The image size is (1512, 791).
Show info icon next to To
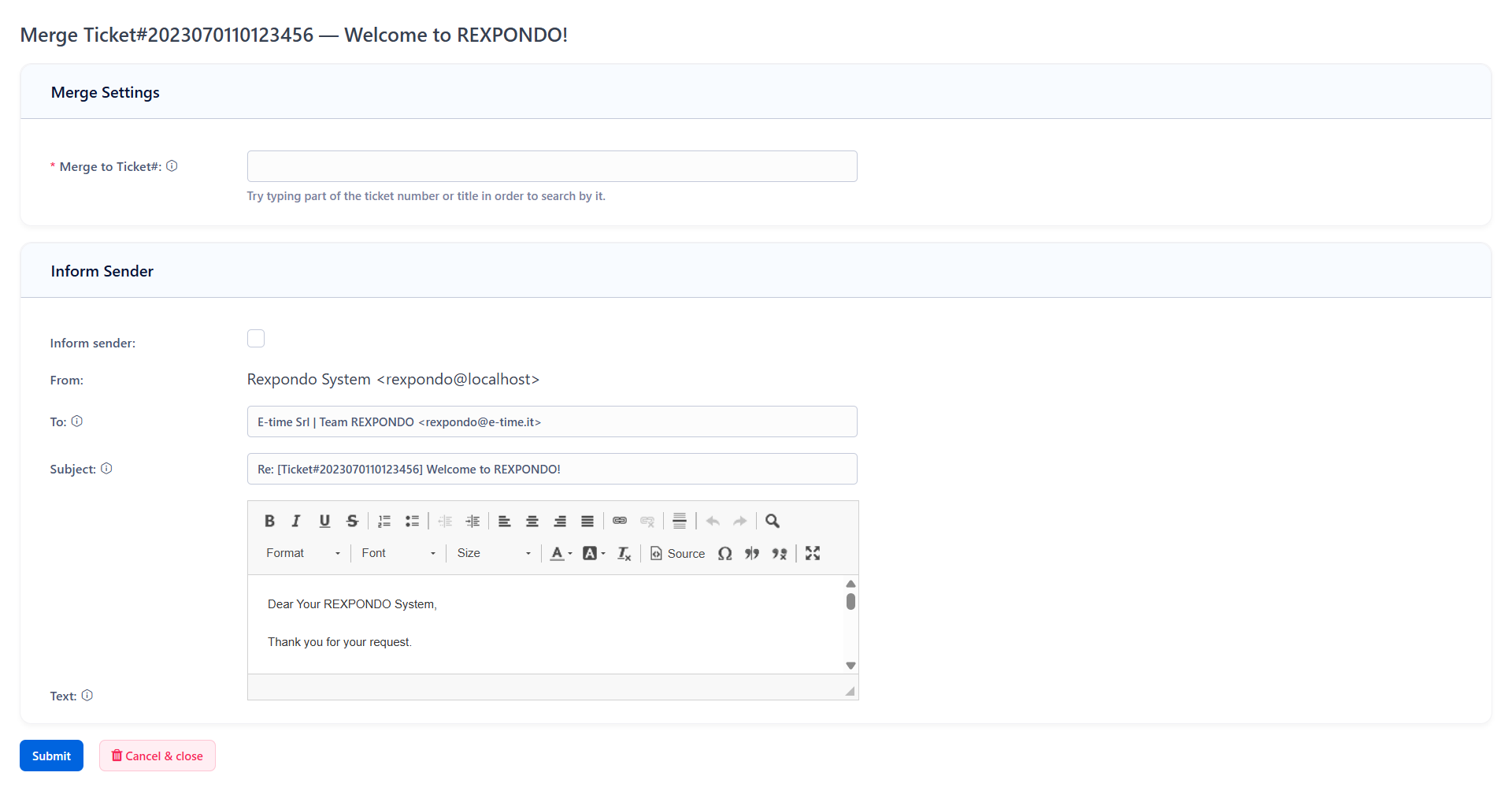[77, 421]
